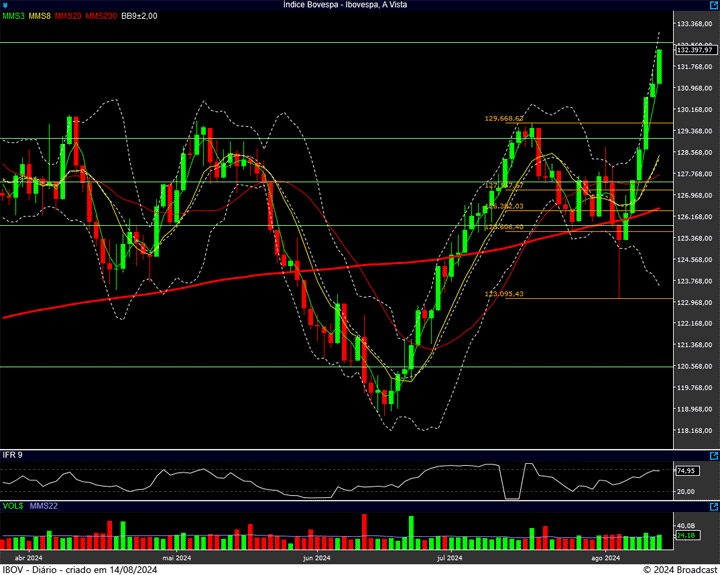This screenshot has width=720, height=575.
Task: Click the jul 2024 date axis label
Action: point(449,557)
